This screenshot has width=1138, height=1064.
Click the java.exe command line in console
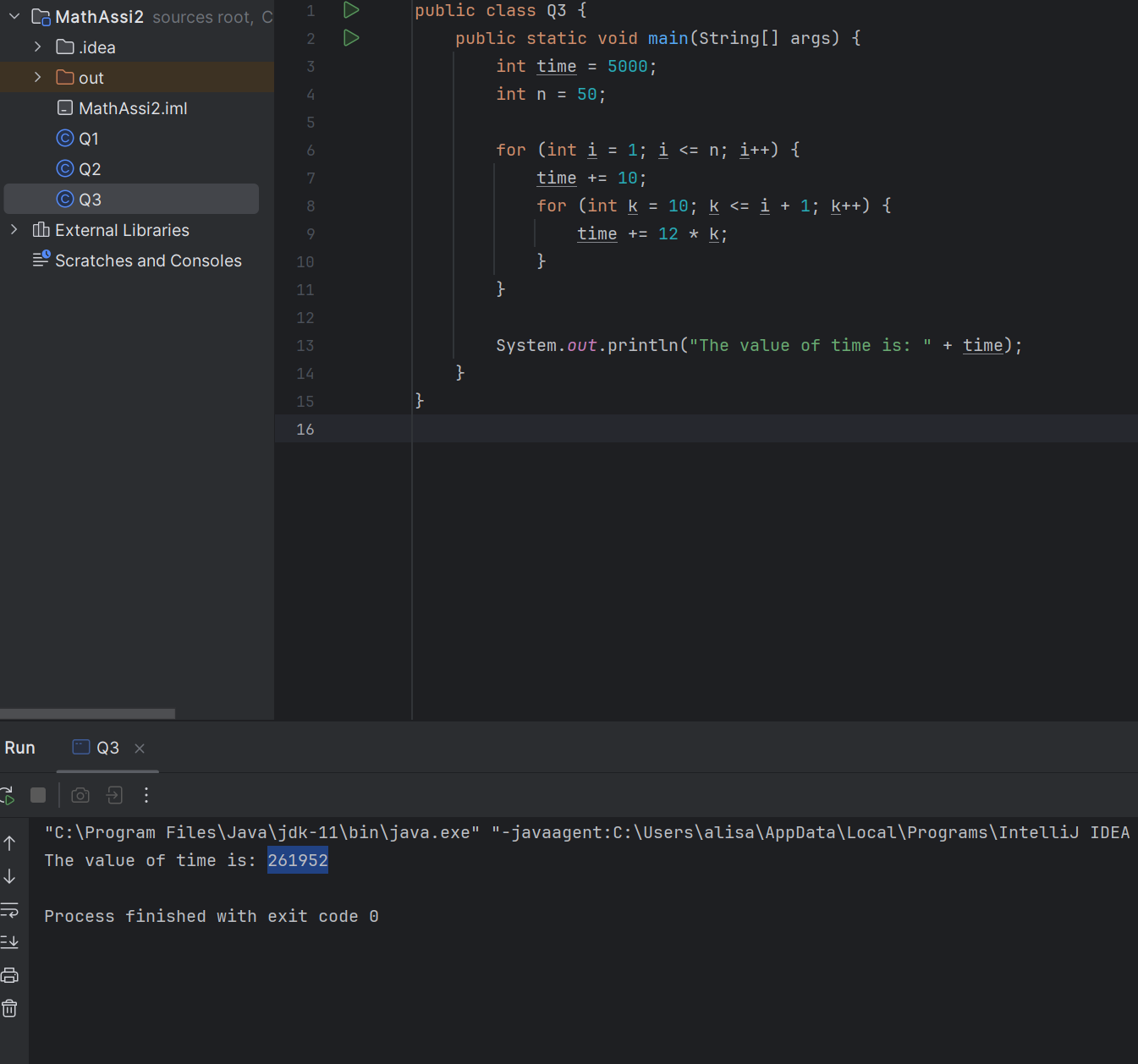pyautogui.click(x=587, y=832)
